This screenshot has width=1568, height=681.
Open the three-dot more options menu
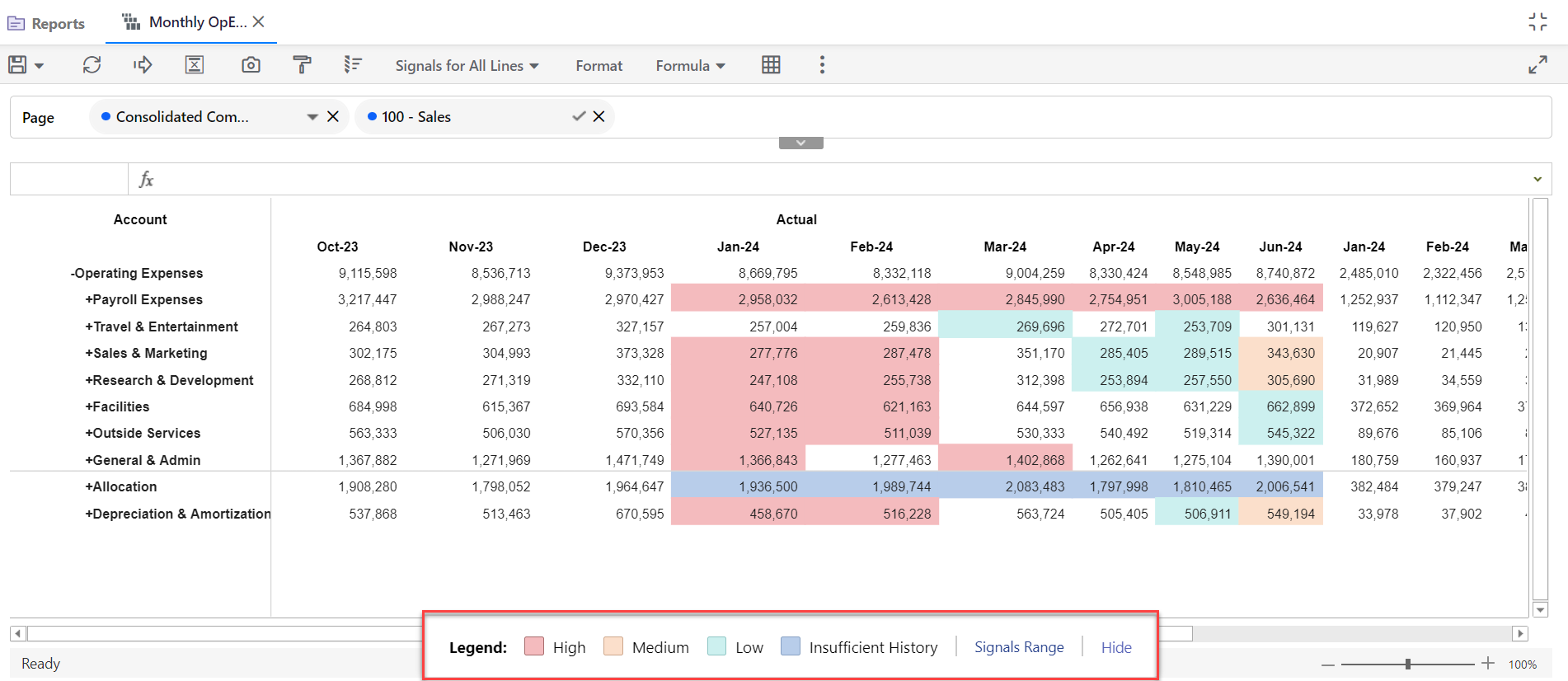click(x=822, y=65)
